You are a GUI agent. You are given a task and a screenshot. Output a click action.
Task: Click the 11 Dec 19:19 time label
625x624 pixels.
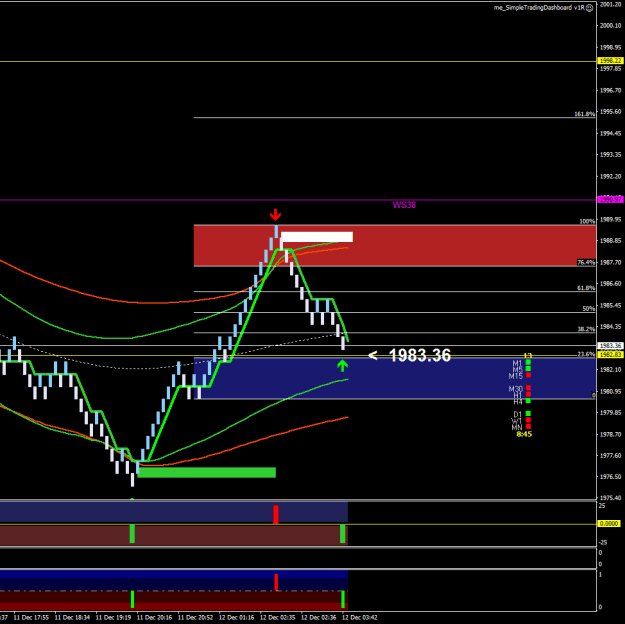[113, 618]
